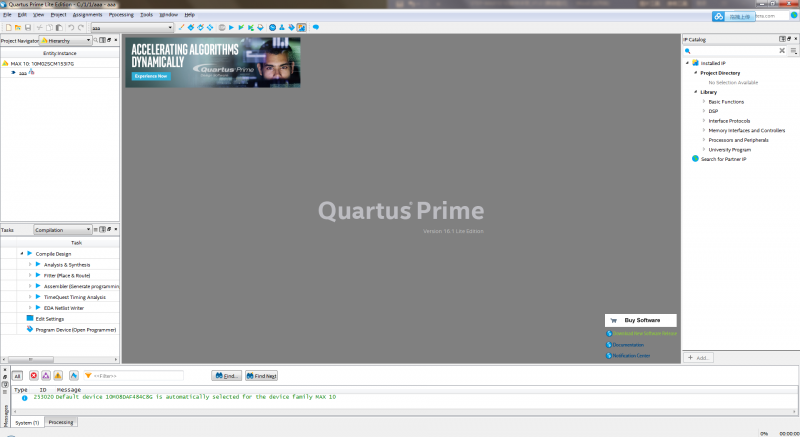Click the Save icon in toolbar

28,28
